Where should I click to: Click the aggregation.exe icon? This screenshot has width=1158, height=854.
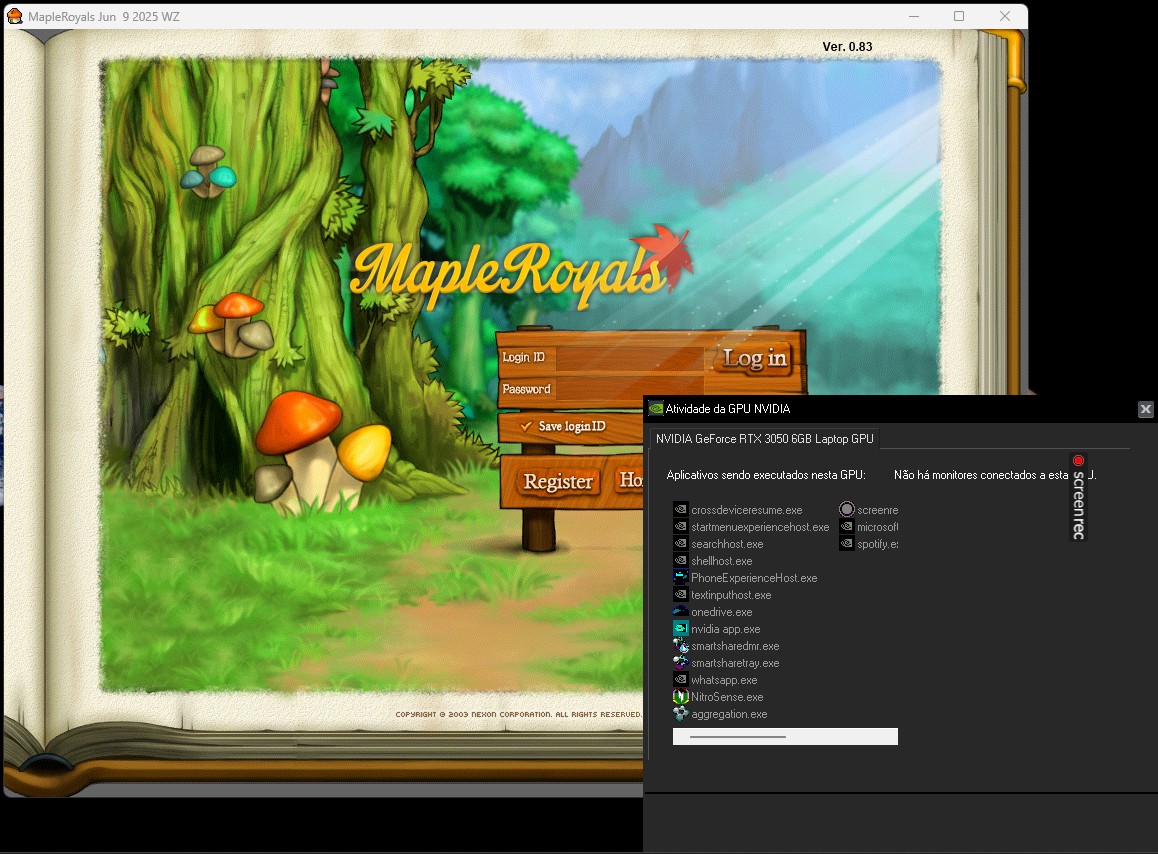coord(679,714)
